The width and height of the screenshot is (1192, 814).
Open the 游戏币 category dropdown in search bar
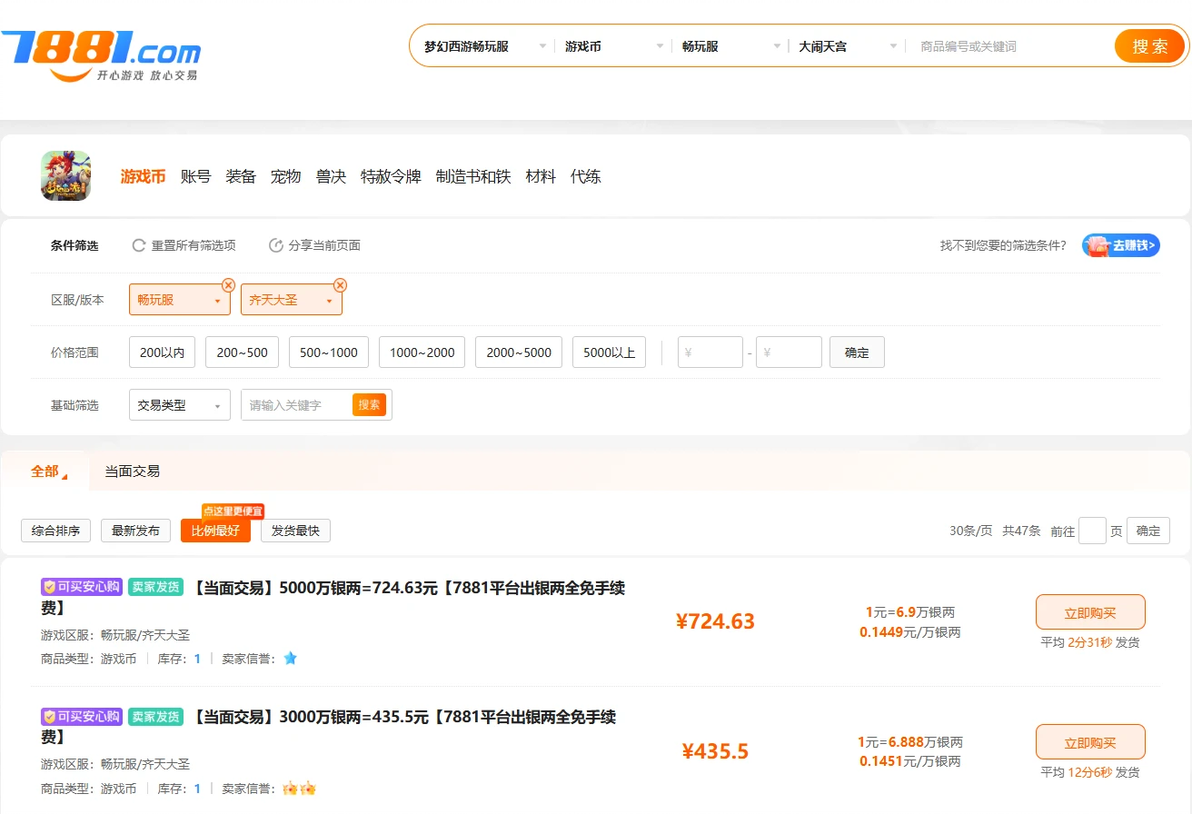613,46
